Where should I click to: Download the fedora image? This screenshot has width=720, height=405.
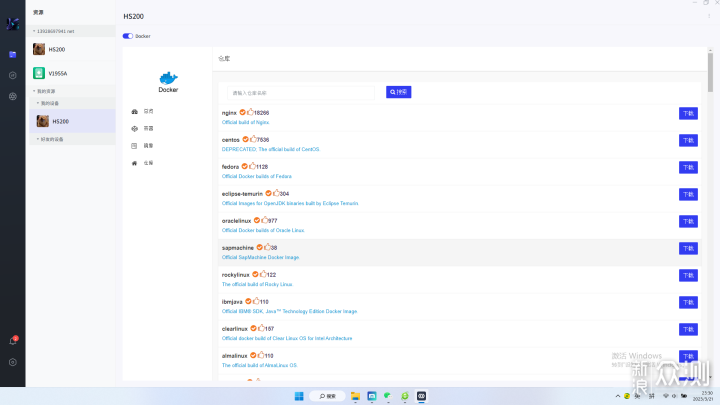point(688,168)
